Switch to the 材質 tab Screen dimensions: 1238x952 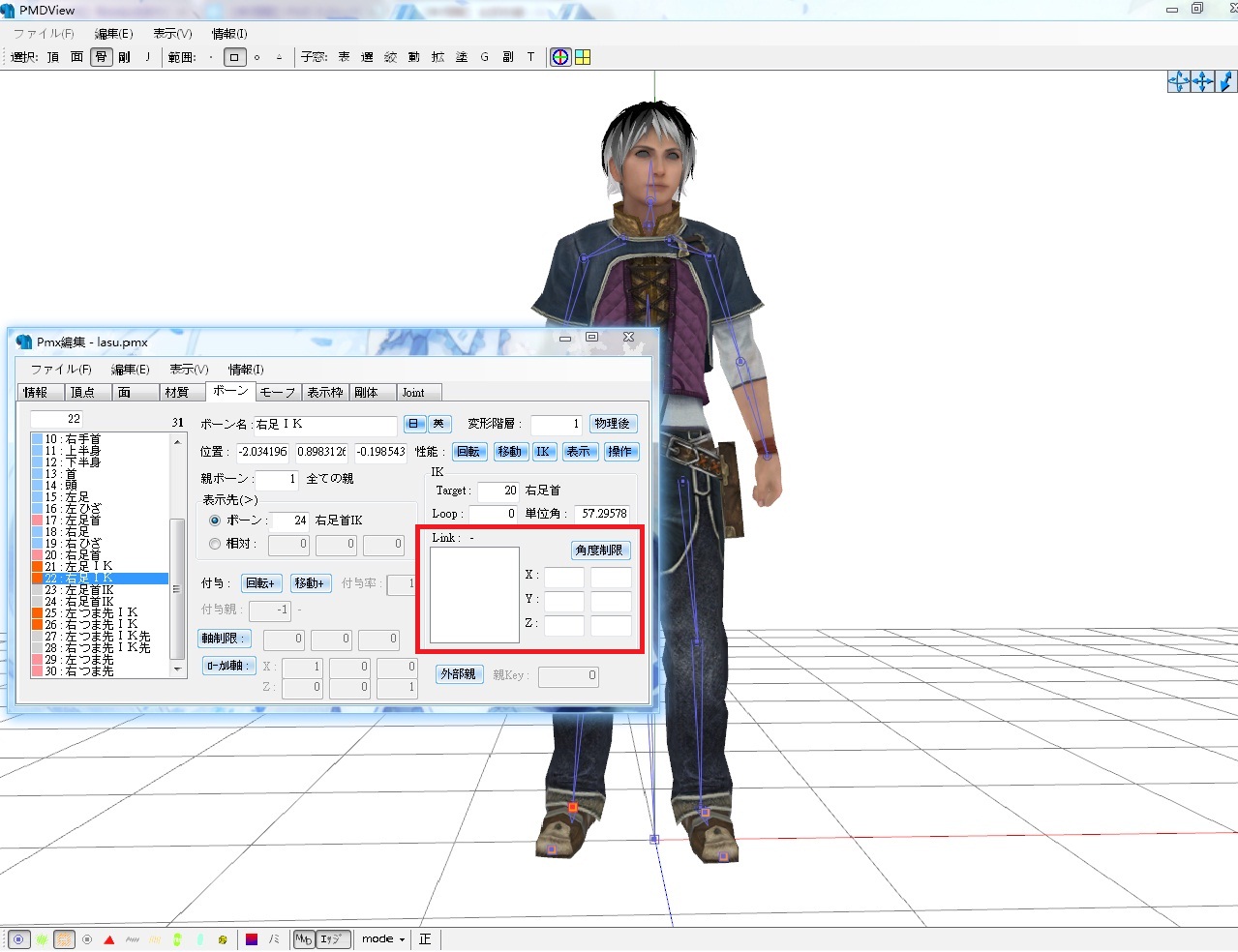point(177,392)
